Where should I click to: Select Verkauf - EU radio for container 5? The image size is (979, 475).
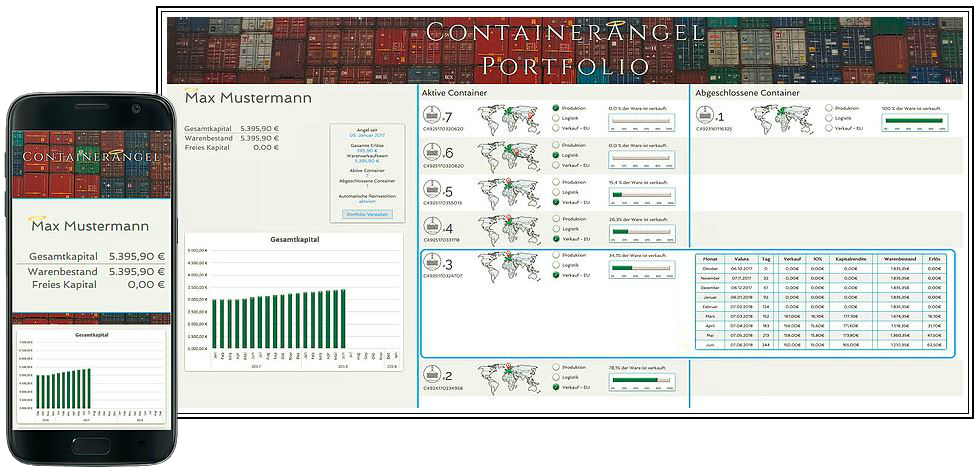(x=557, y=201)
